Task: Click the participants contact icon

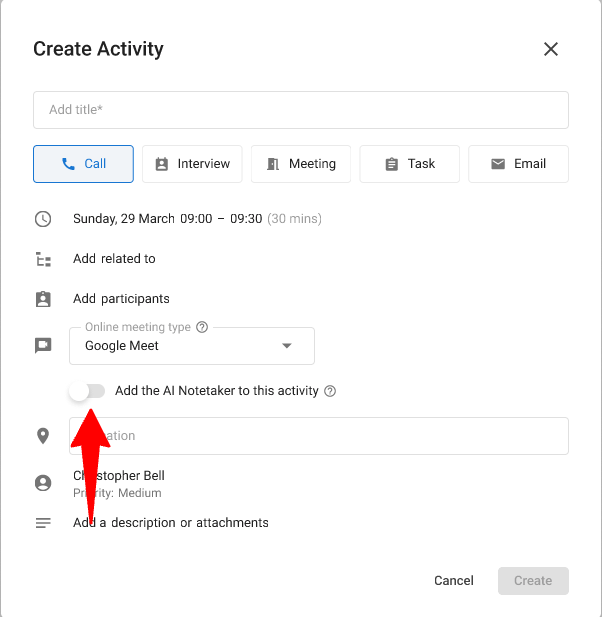Action: click(43, 299)
